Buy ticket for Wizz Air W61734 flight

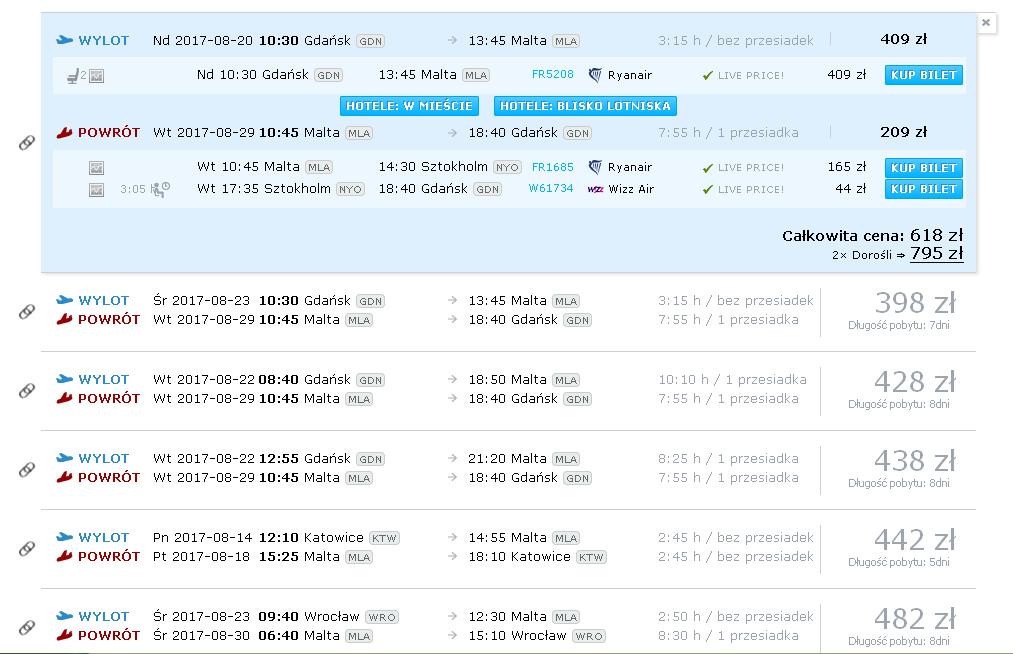(923, 189)
